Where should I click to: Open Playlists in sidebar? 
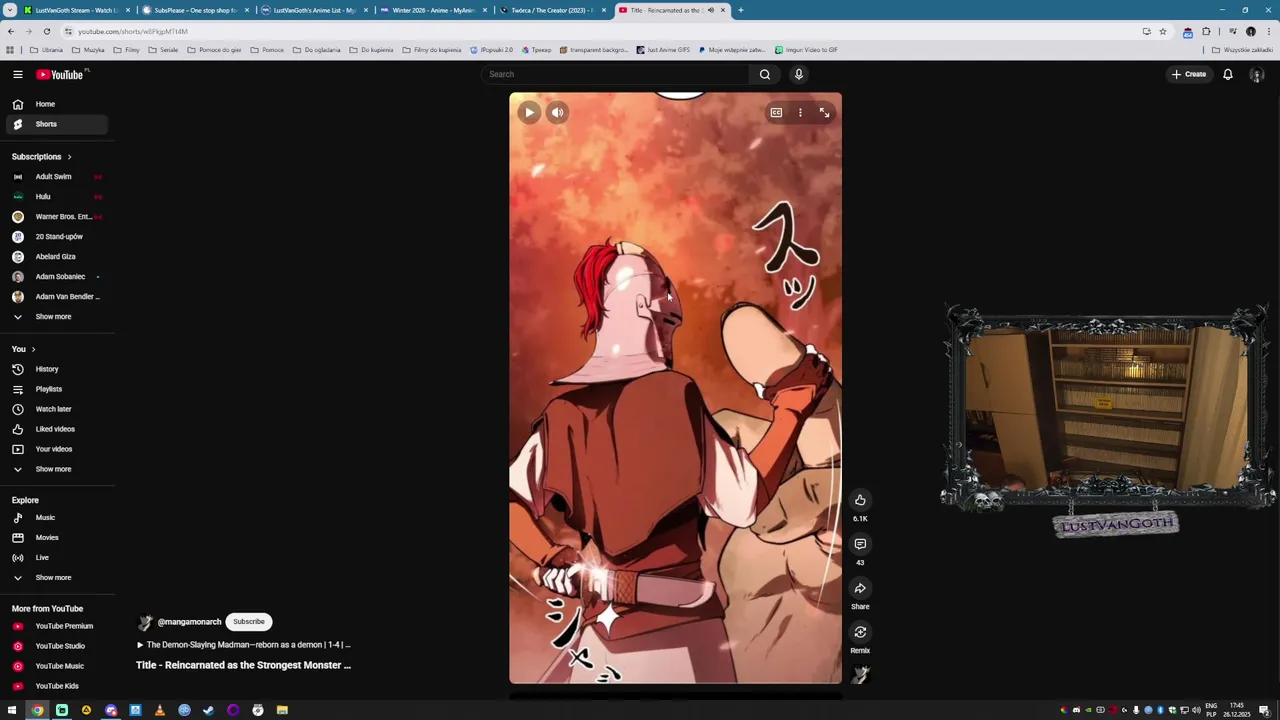57,389
